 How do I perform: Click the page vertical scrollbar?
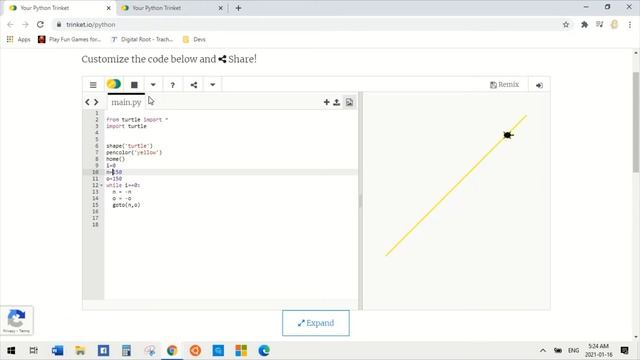point(636,122)
